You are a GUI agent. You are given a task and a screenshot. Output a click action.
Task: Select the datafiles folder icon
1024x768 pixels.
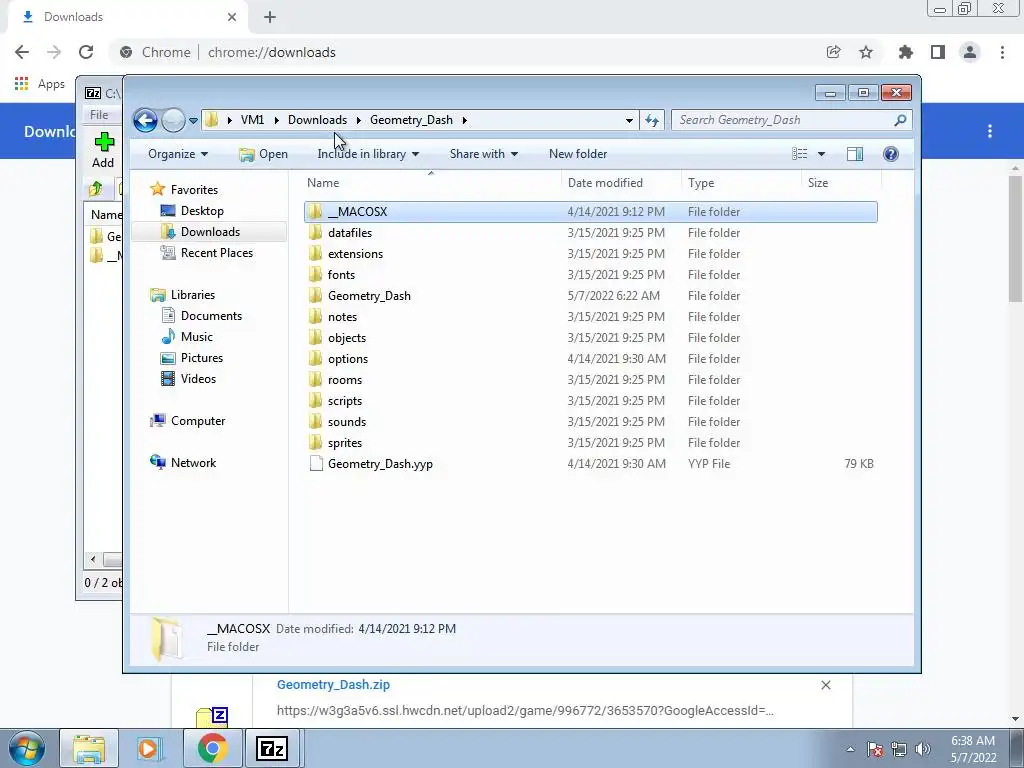point(315,232)
